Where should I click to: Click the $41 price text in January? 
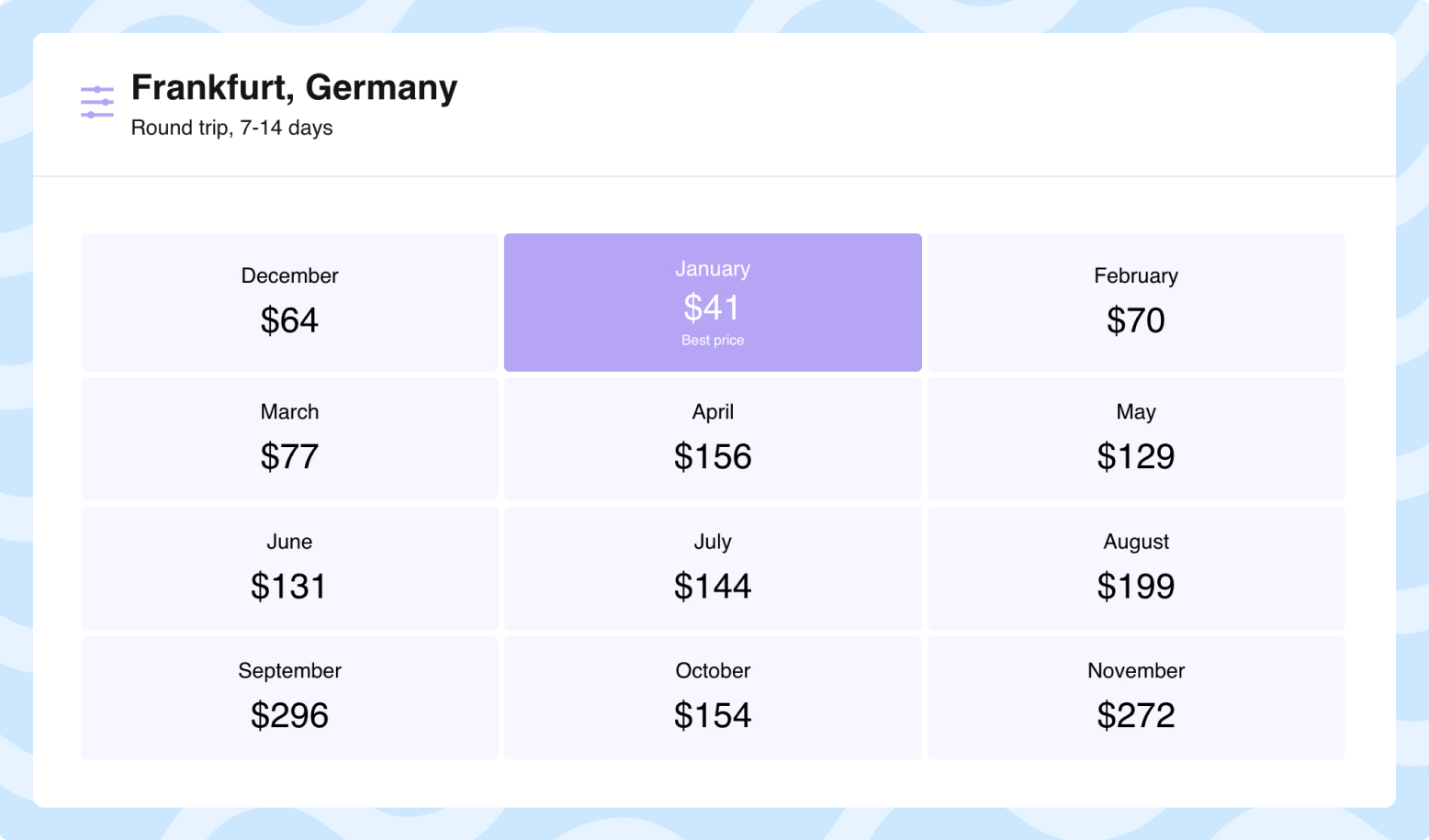pyautogui.click(x=713, y=308)
